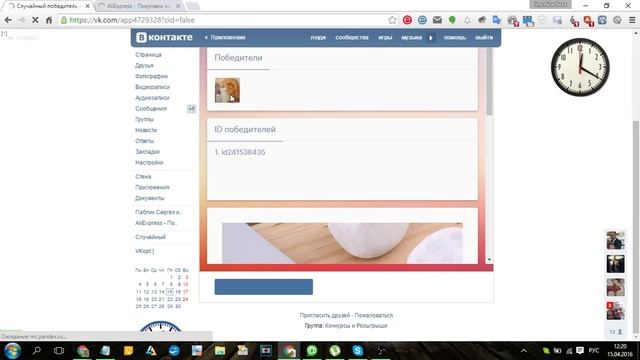
Task: Open the yellow sticky notes taskbar icon
Action: (128, 351)
